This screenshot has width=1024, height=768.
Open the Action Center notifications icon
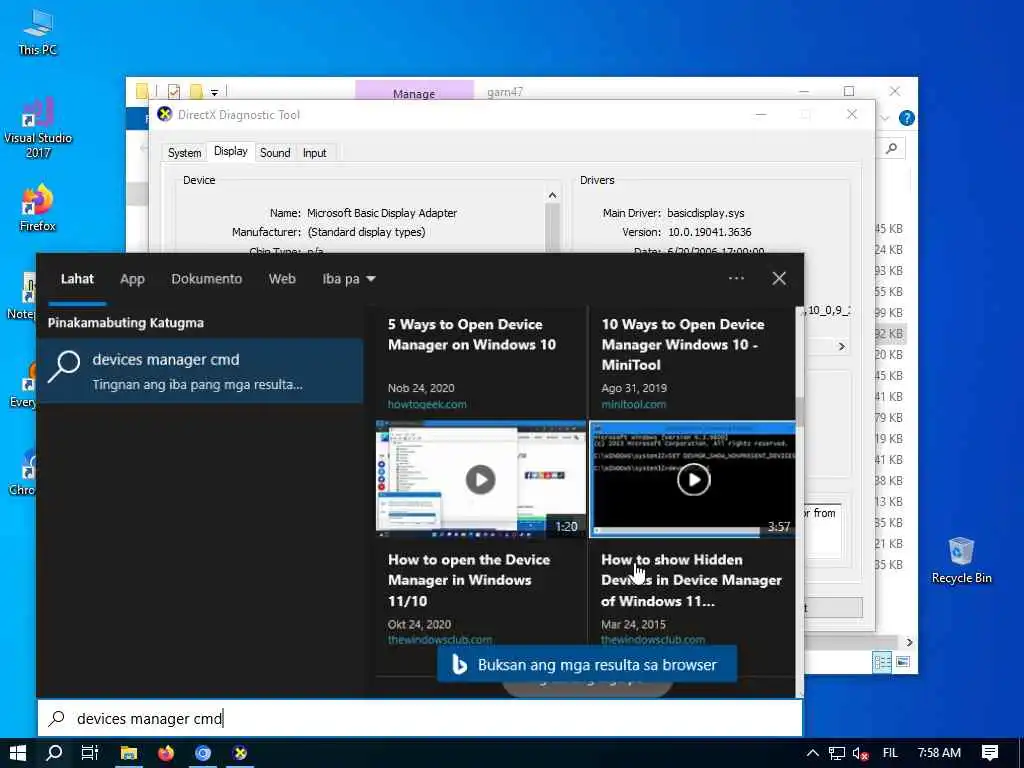click(x=990, y=753)
